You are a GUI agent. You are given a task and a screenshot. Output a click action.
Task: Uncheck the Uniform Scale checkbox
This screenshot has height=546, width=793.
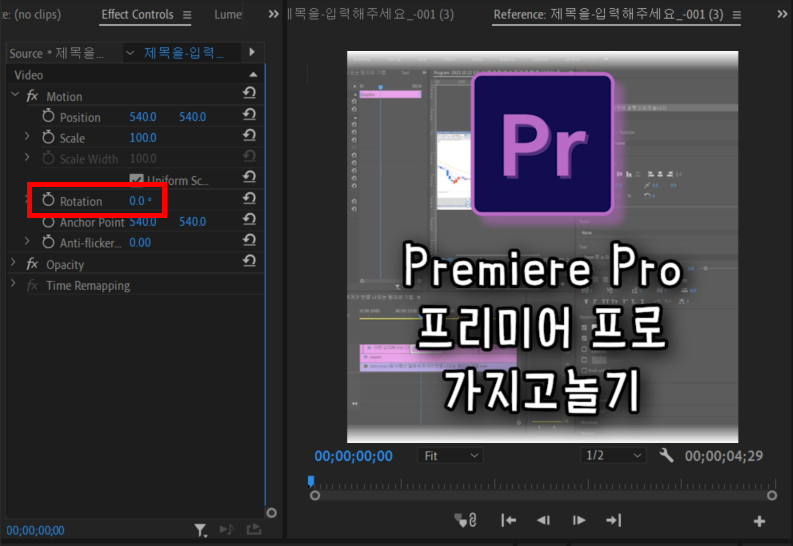pyautogui.click(x=136, y=179)
